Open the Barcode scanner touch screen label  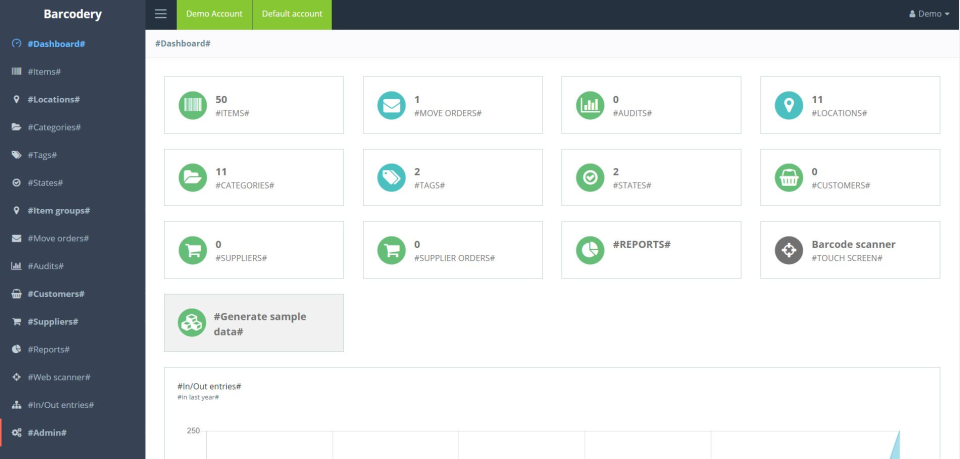click(x=853, y=250)
